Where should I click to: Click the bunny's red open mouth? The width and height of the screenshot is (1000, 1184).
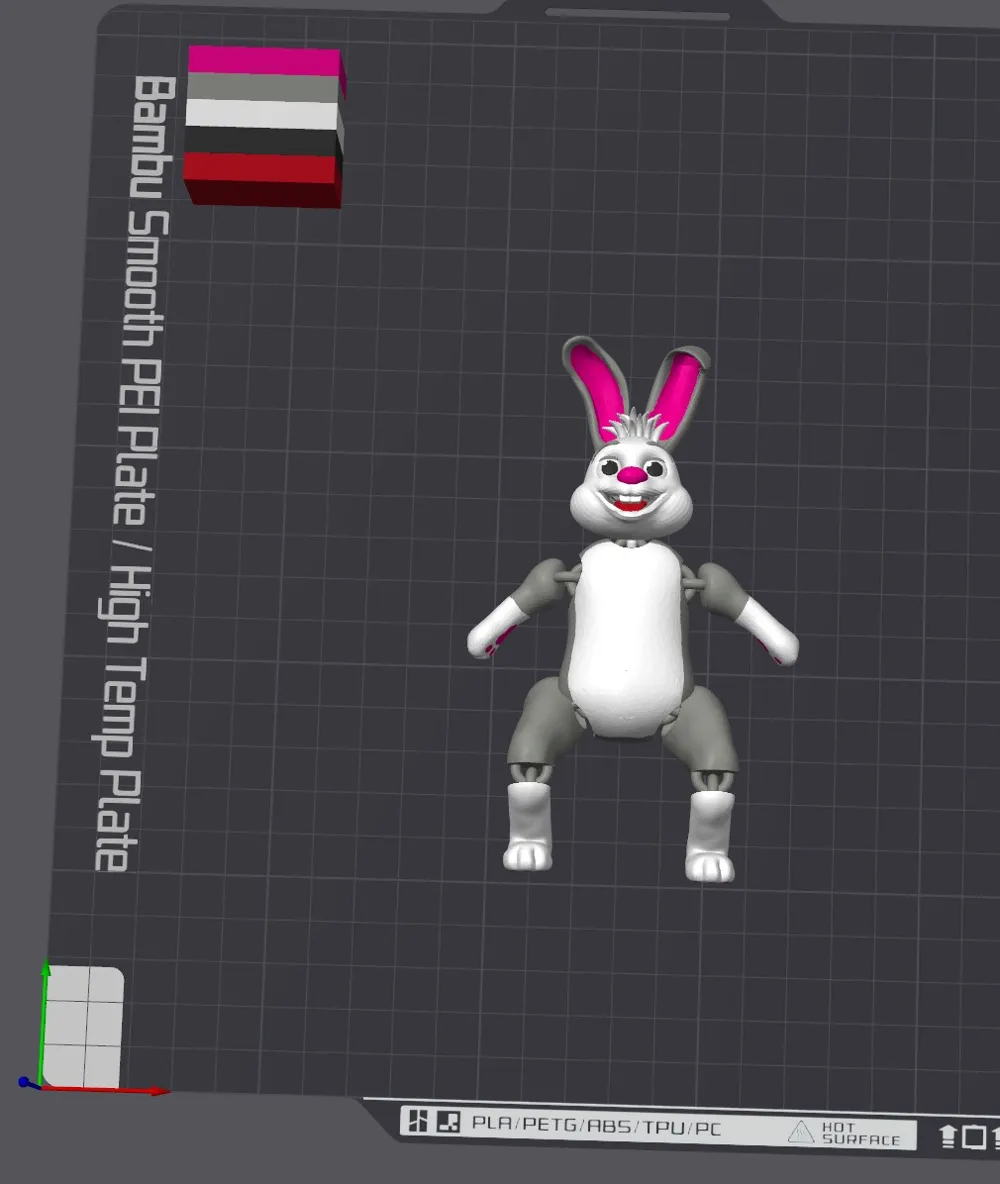(631, 504)
